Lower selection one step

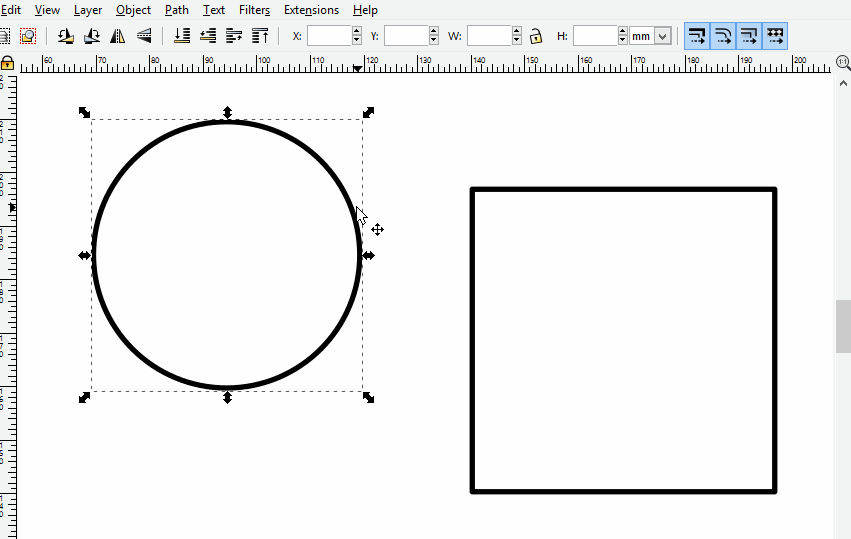tap(208, 36)
